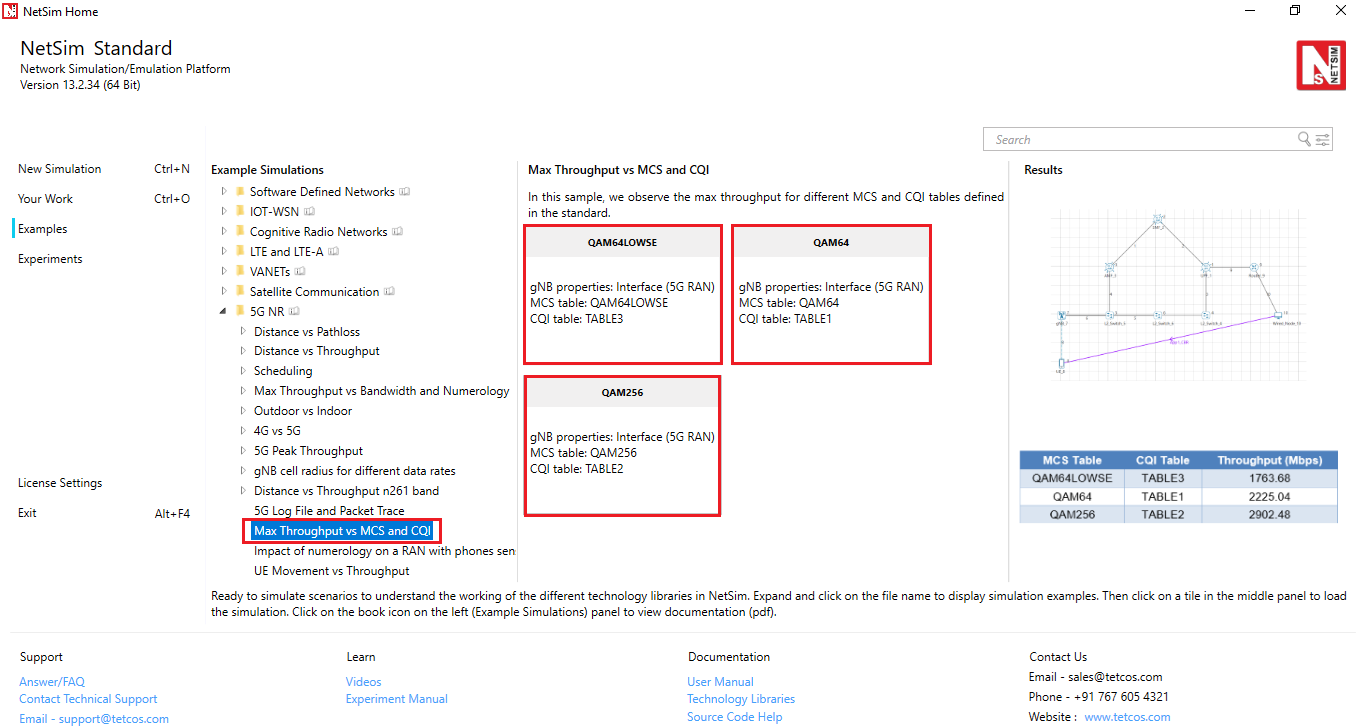Select Examples in the sidebar
This screenshot has height=728, width=1366.
tap(43, 229)
